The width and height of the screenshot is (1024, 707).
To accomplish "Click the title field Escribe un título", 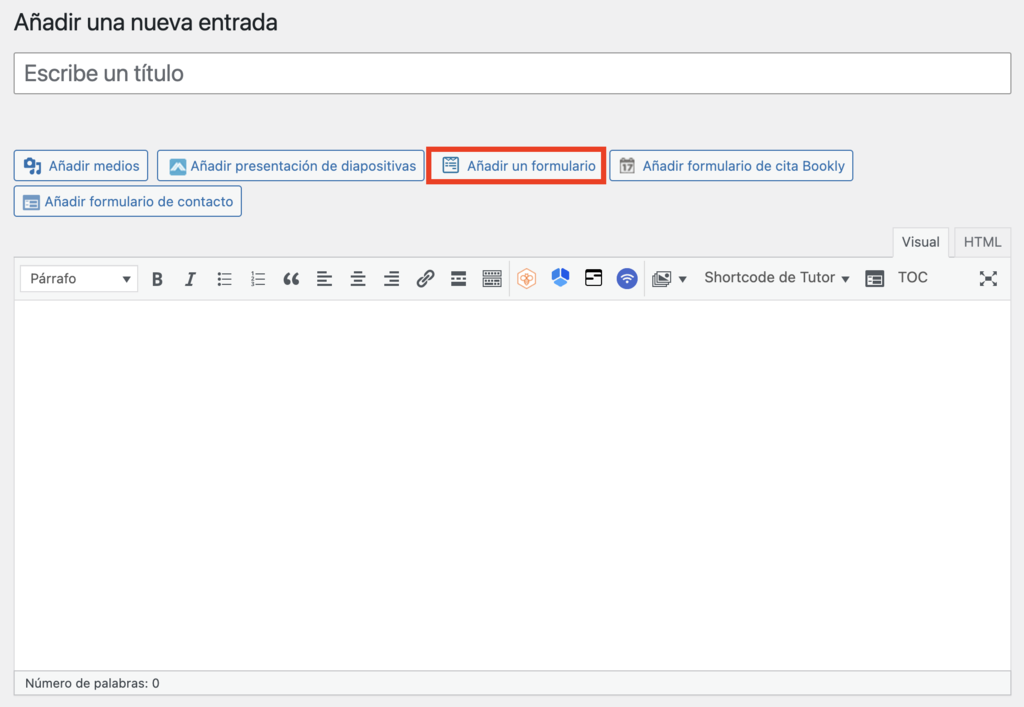I will (512, 73).
